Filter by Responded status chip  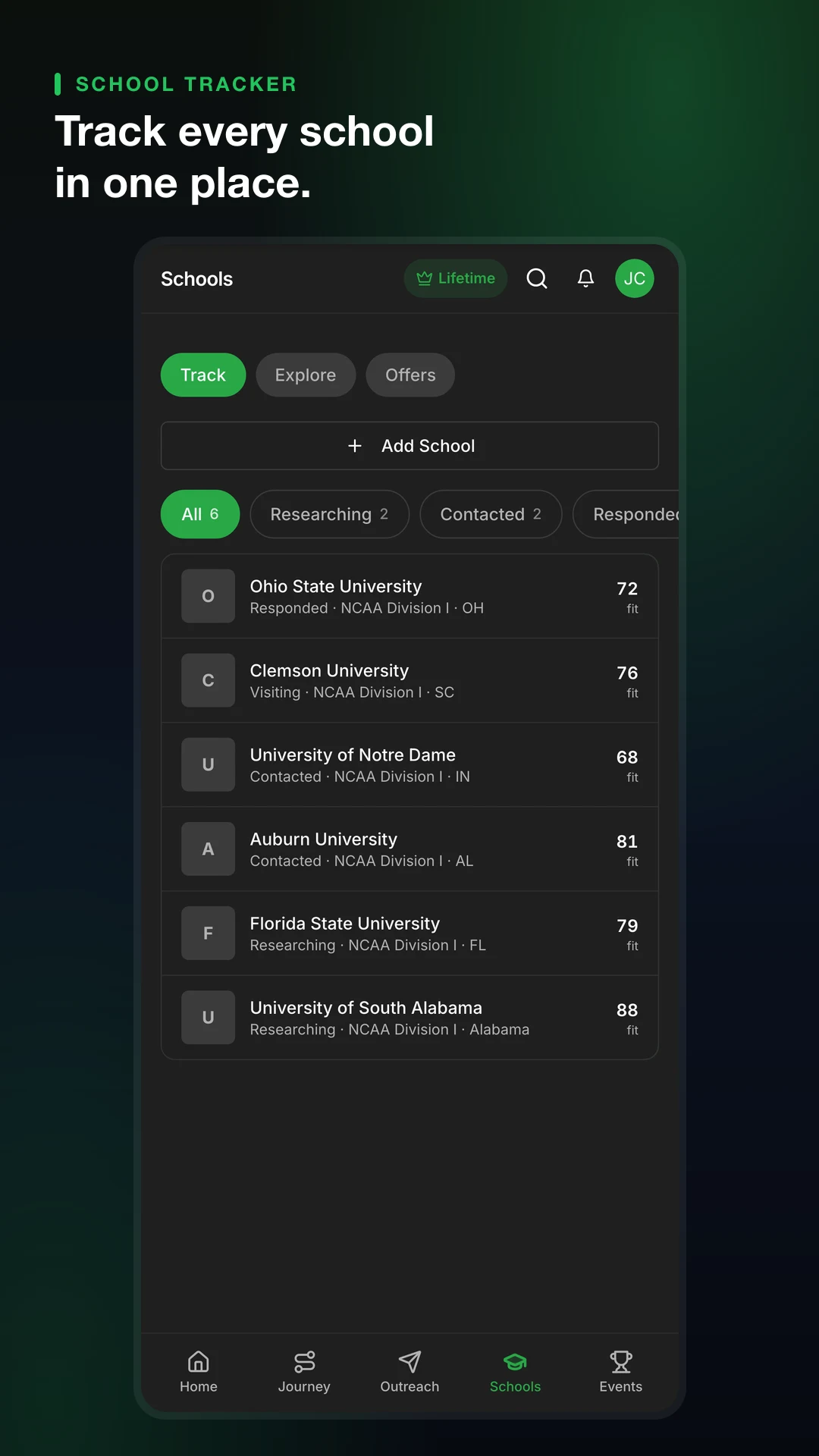(626, 514)
